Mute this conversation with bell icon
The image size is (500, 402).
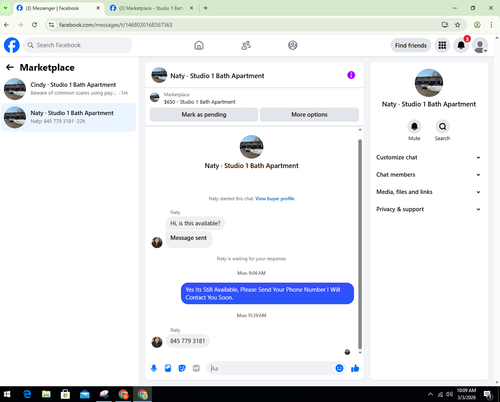click(x=414, y=127)
